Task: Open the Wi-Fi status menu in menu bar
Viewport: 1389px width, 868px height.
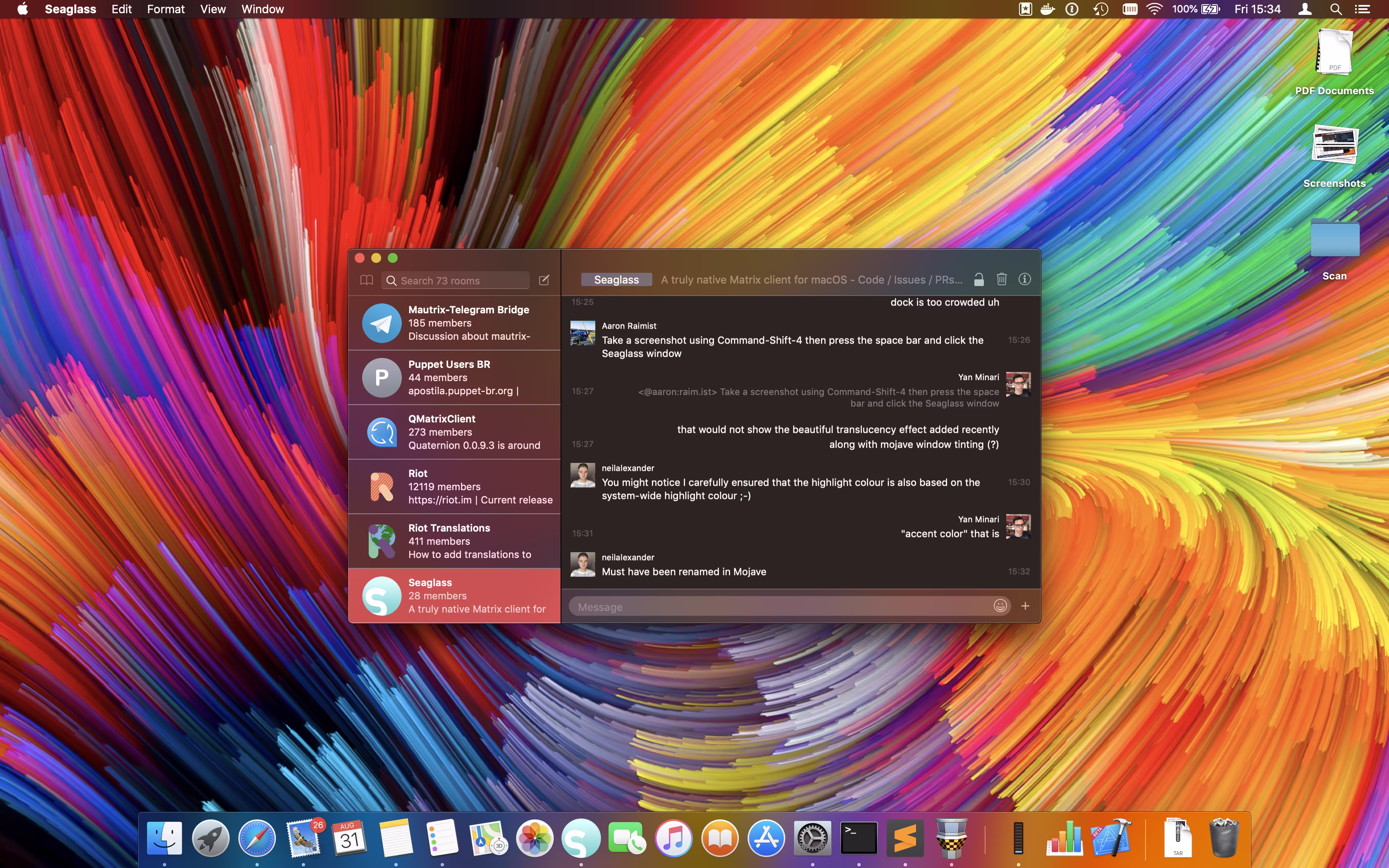Action: (x=1154, y=9)
